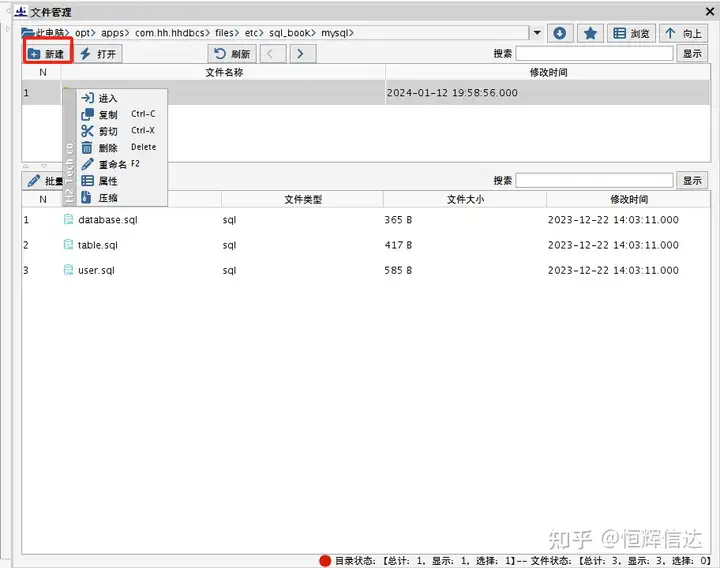
Task: Click the red status indicator dot
Action: [325, 561]
